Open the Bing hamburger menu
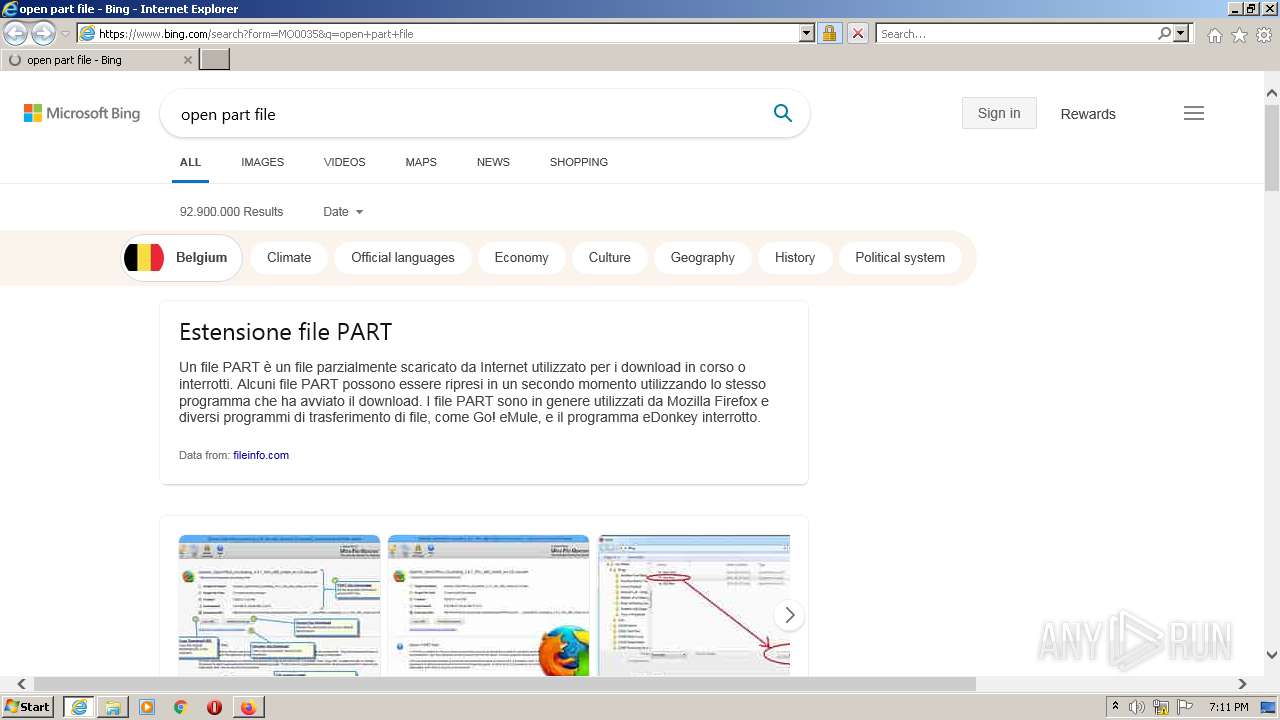 point(1194,113)
